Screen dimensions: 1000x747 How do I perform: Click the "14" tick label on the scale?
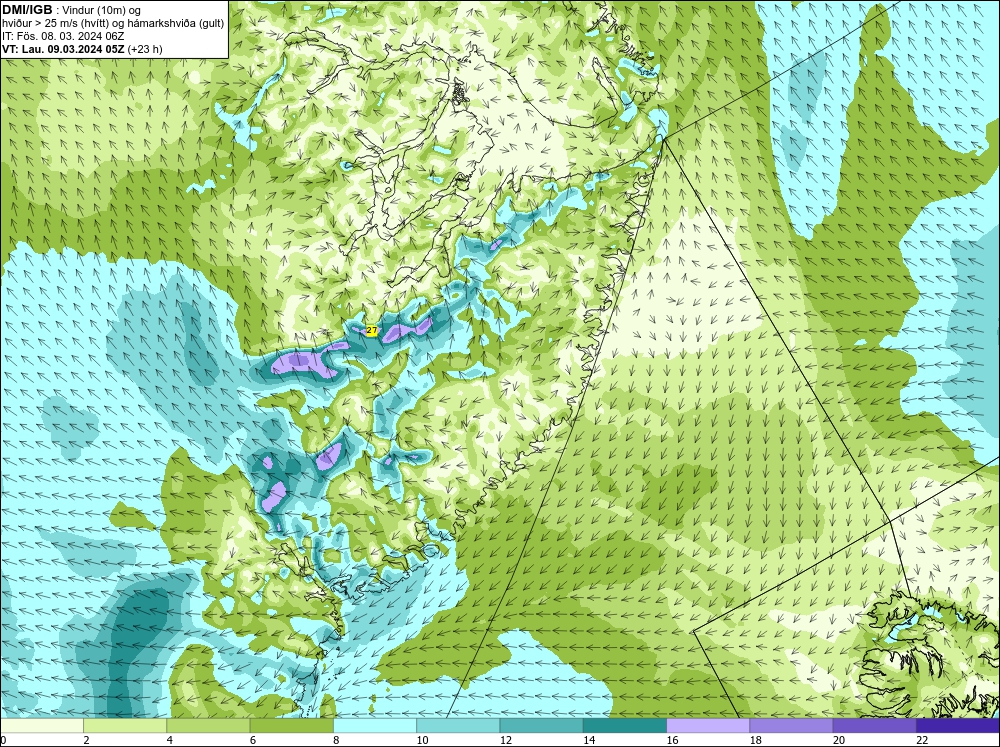[589, 740]
